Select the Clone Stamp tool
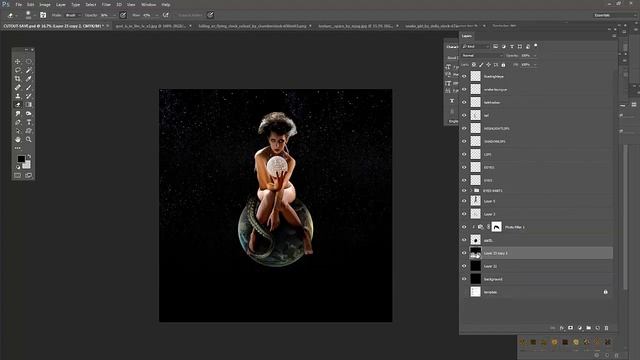 pos(18,96)
